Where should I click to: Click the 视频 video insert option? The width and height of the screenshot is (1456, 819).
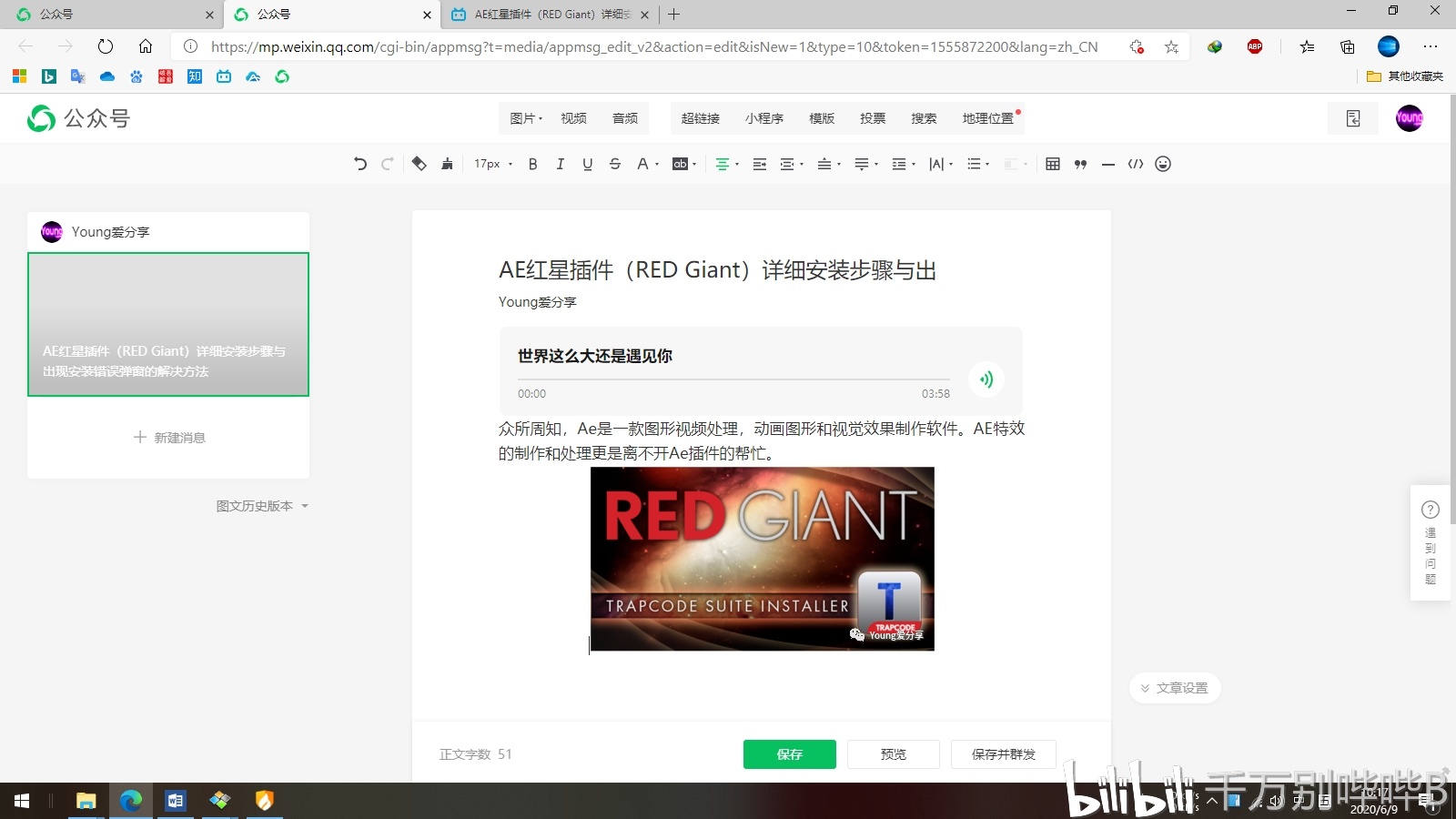(x=573, y=118)
